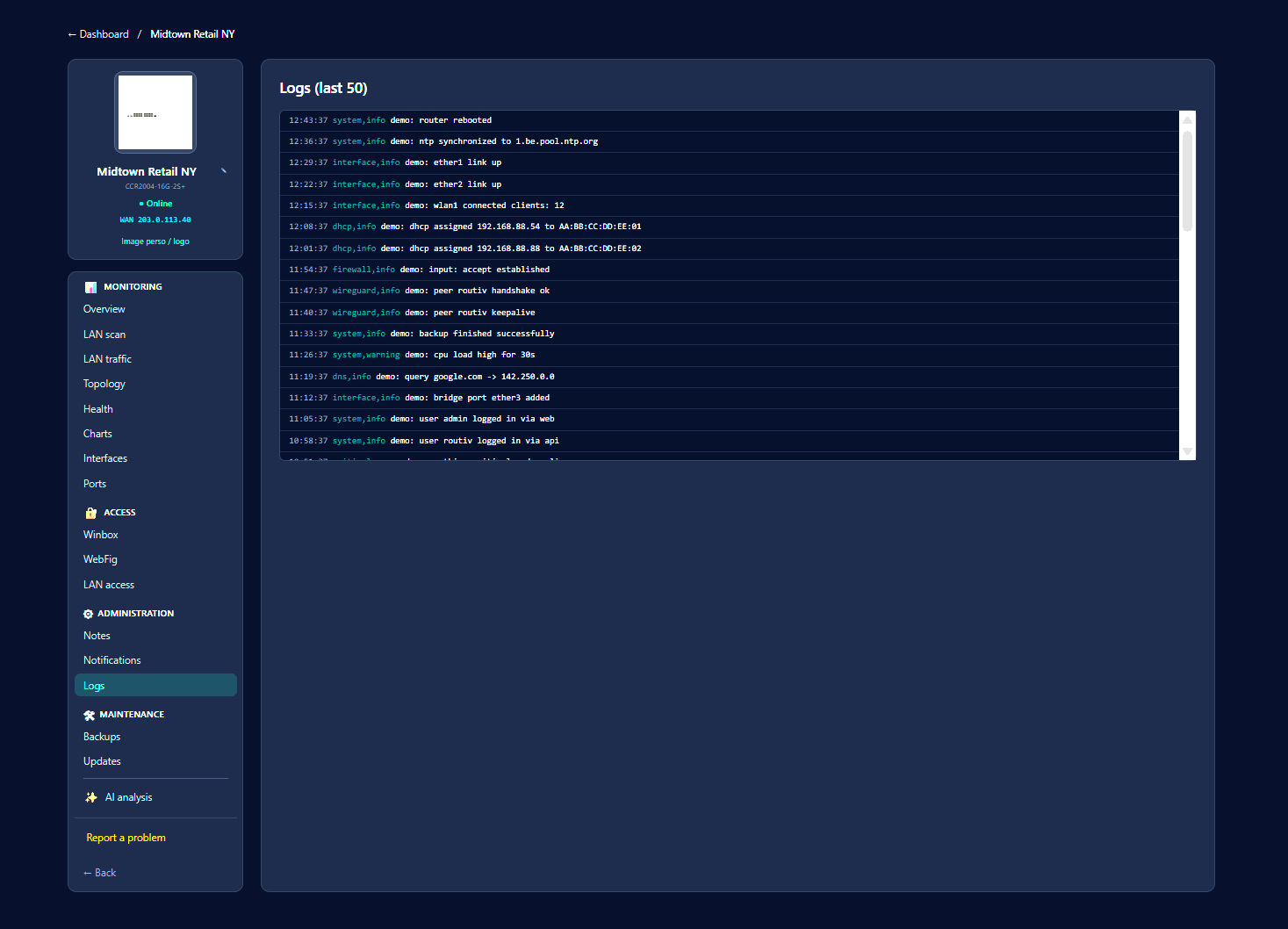Click the logs scrollbar thumb
This screenshot has width=1288, height=929.
click(1187, 182)
